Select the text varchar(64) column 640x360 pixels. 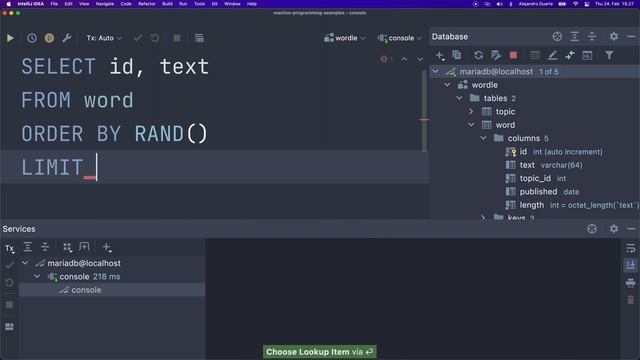tap(544, 165)
